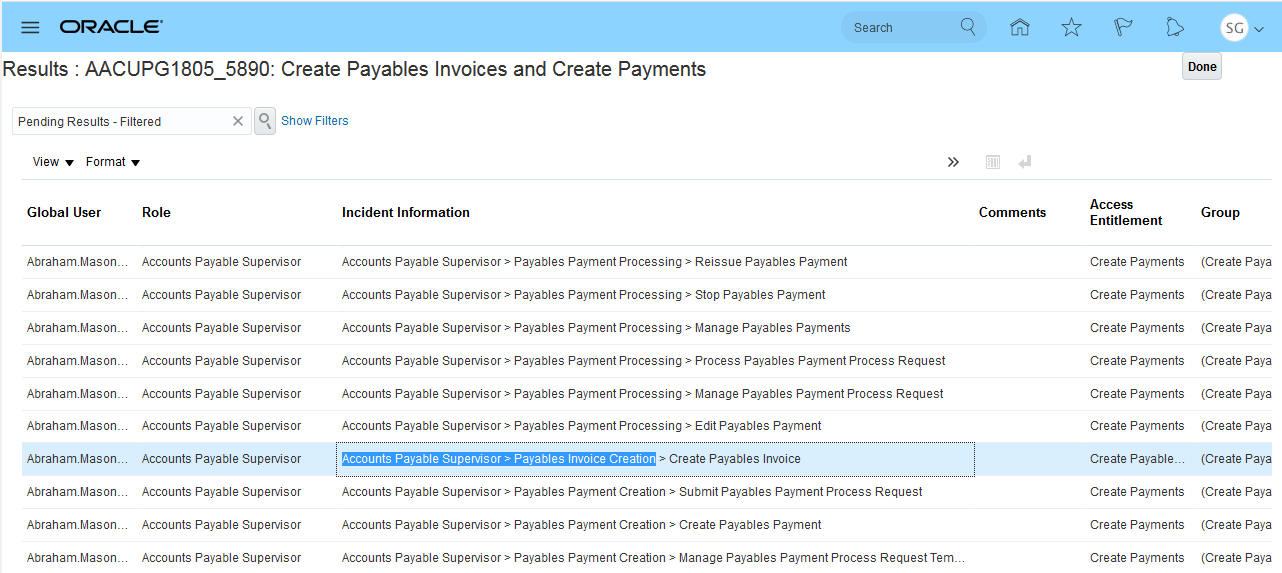
Task: Select the Stop Payables Payment incident row
Action: [583, 295]
